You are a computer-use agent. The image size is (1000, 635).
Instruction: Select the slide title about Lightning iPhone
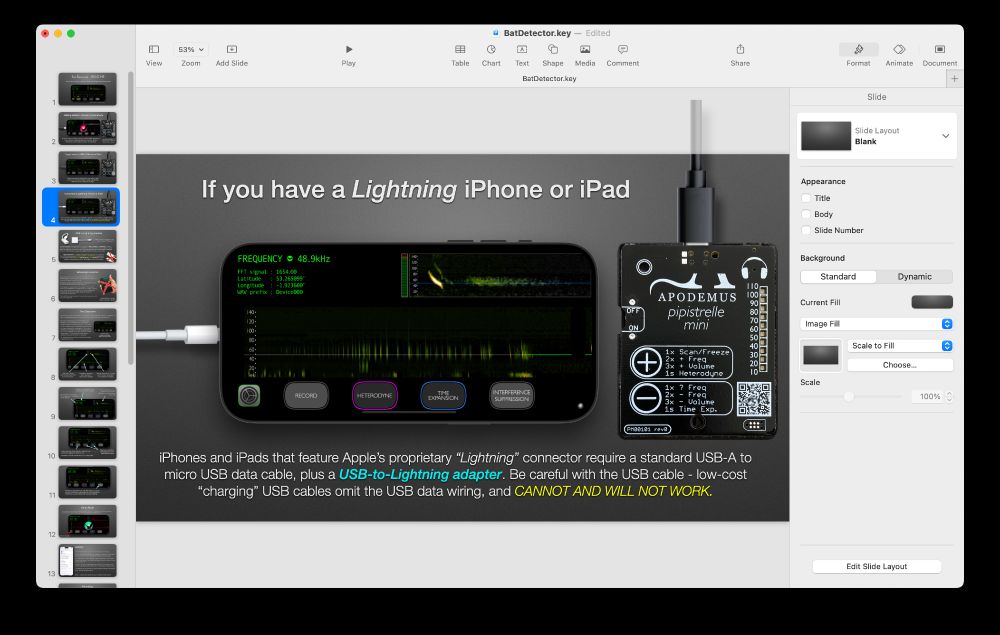coord(416,189)
